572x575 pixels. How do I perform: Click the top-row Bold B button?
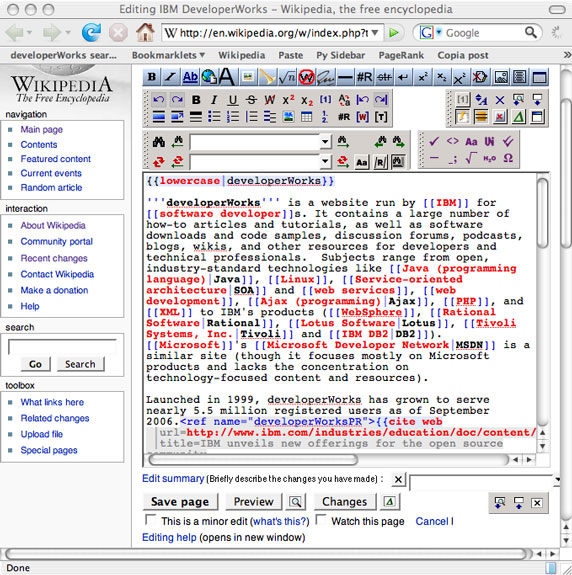pos(151,77)
